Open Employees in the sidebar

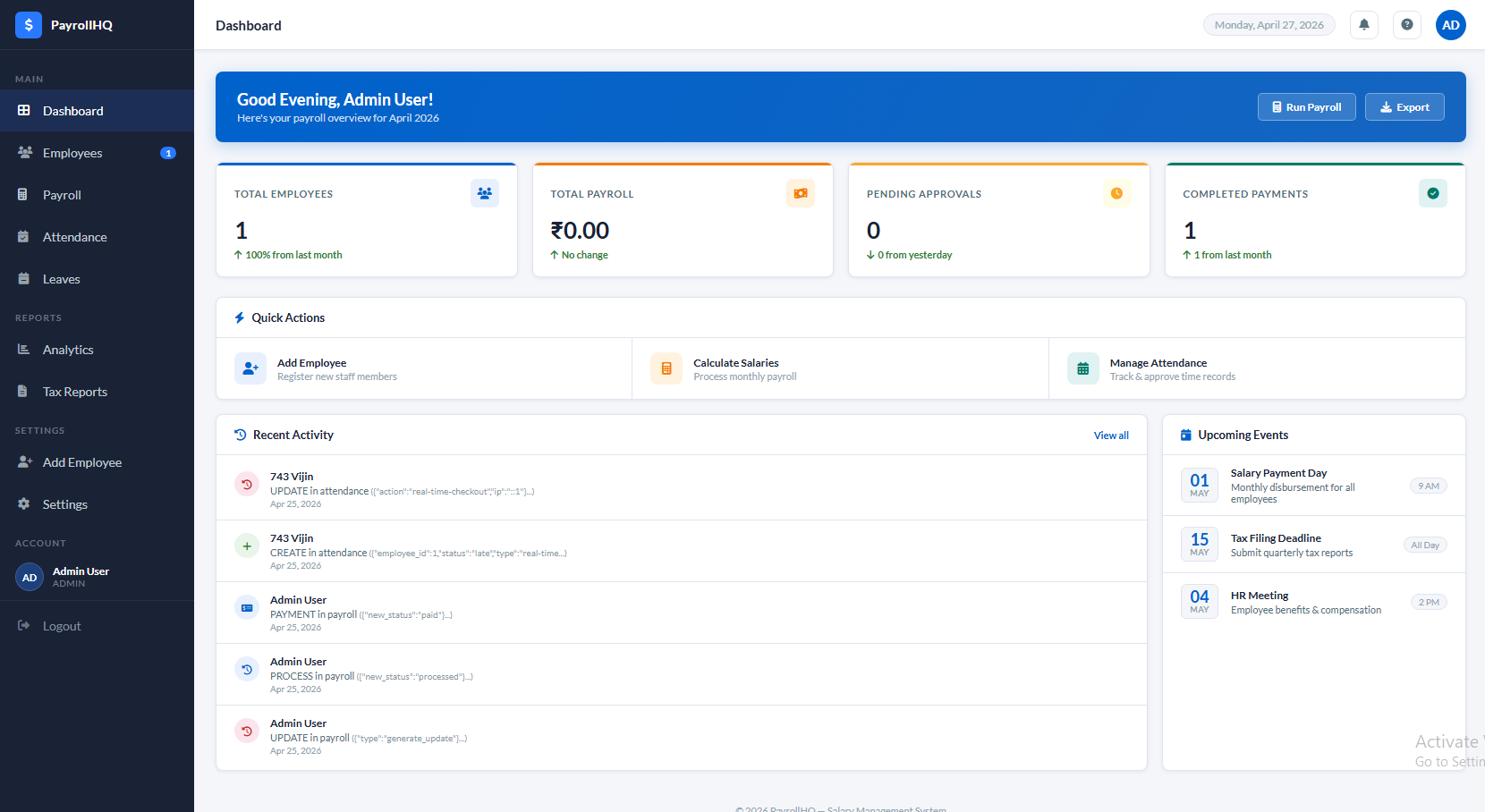[72, 153]
